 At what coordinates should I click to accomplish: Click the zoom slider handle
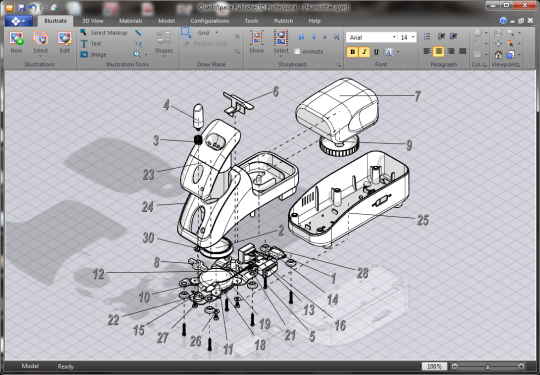click(x=487, y=366)
